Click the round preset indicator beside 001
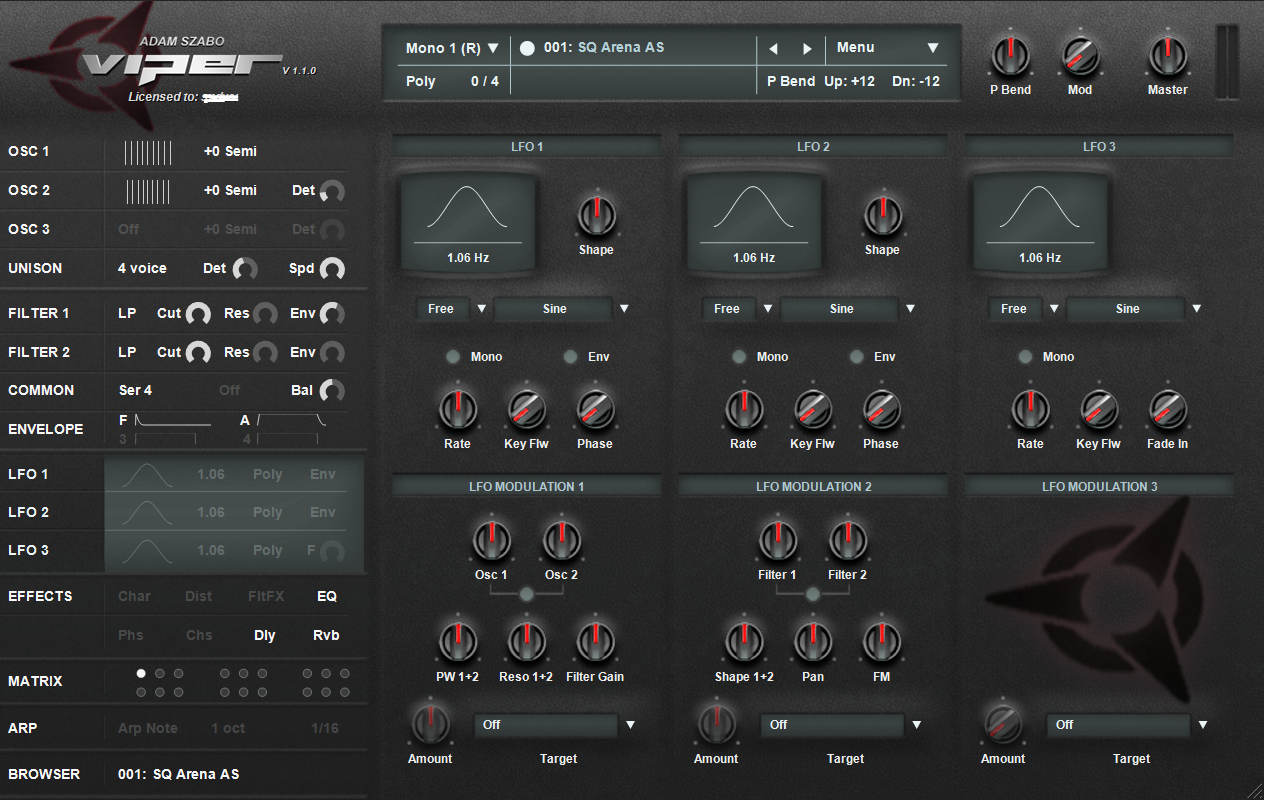Screen dimensions: 1264x800 click(527, 48)
